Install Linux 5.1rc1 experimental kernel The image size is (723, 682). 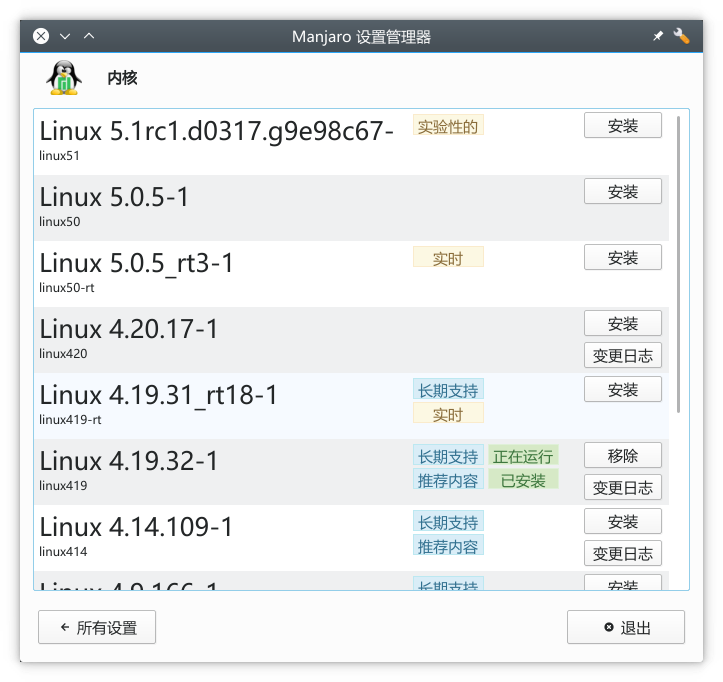(622, 125)
